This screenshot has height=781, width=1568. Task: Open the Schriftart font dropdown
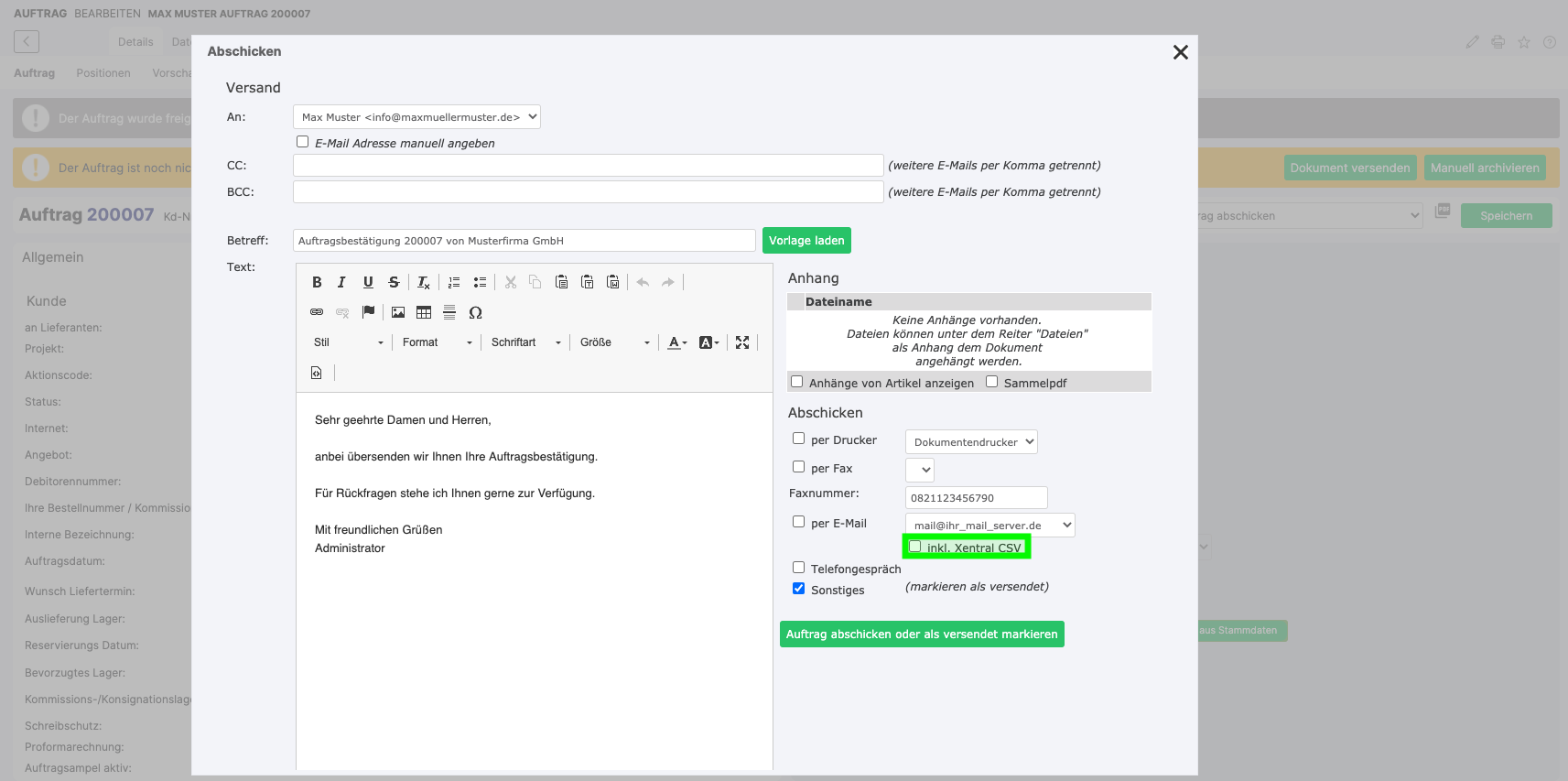[x=526, y=342]
